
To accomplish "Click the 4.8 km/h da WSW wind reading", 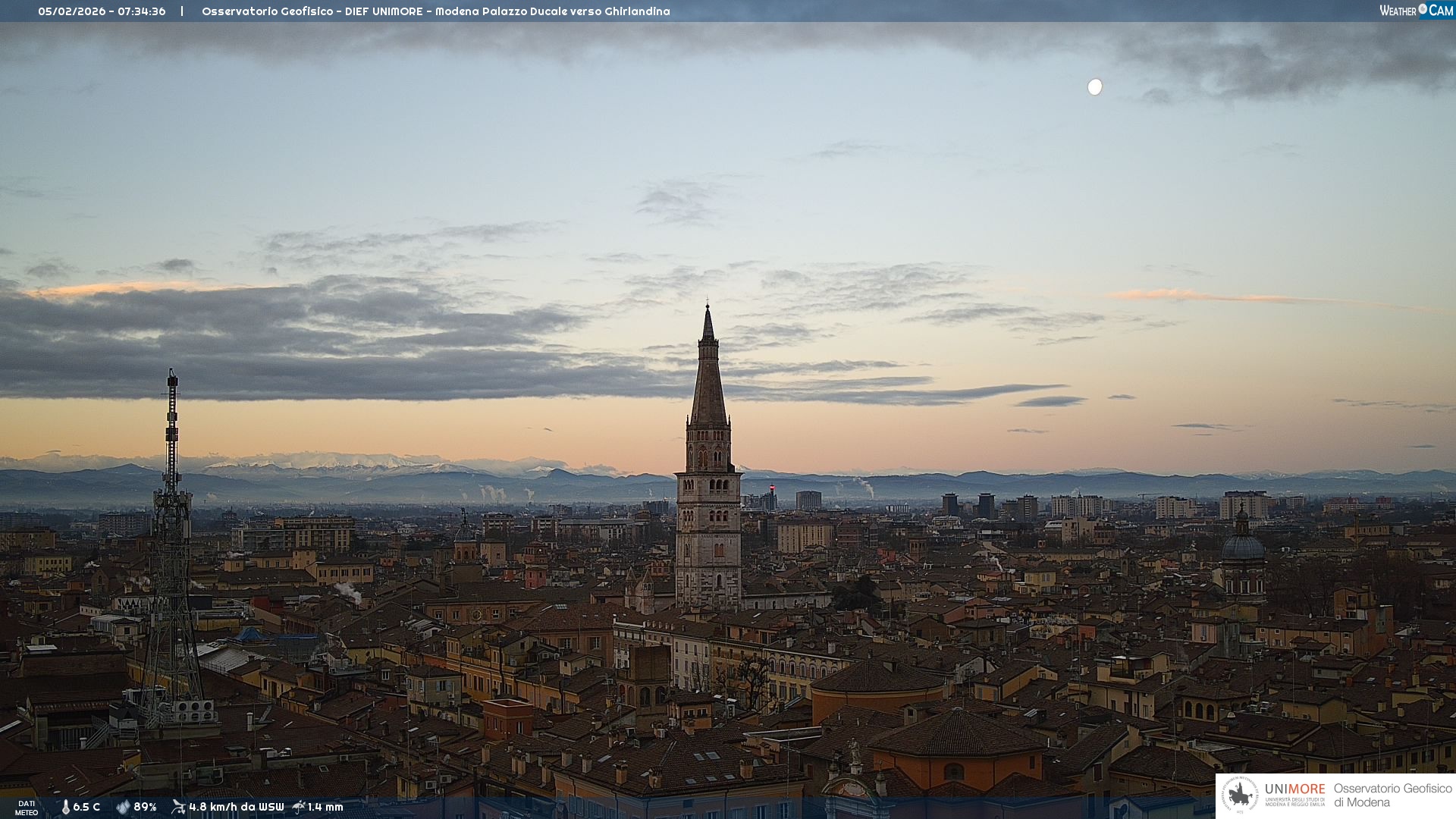I will [236, 807].
